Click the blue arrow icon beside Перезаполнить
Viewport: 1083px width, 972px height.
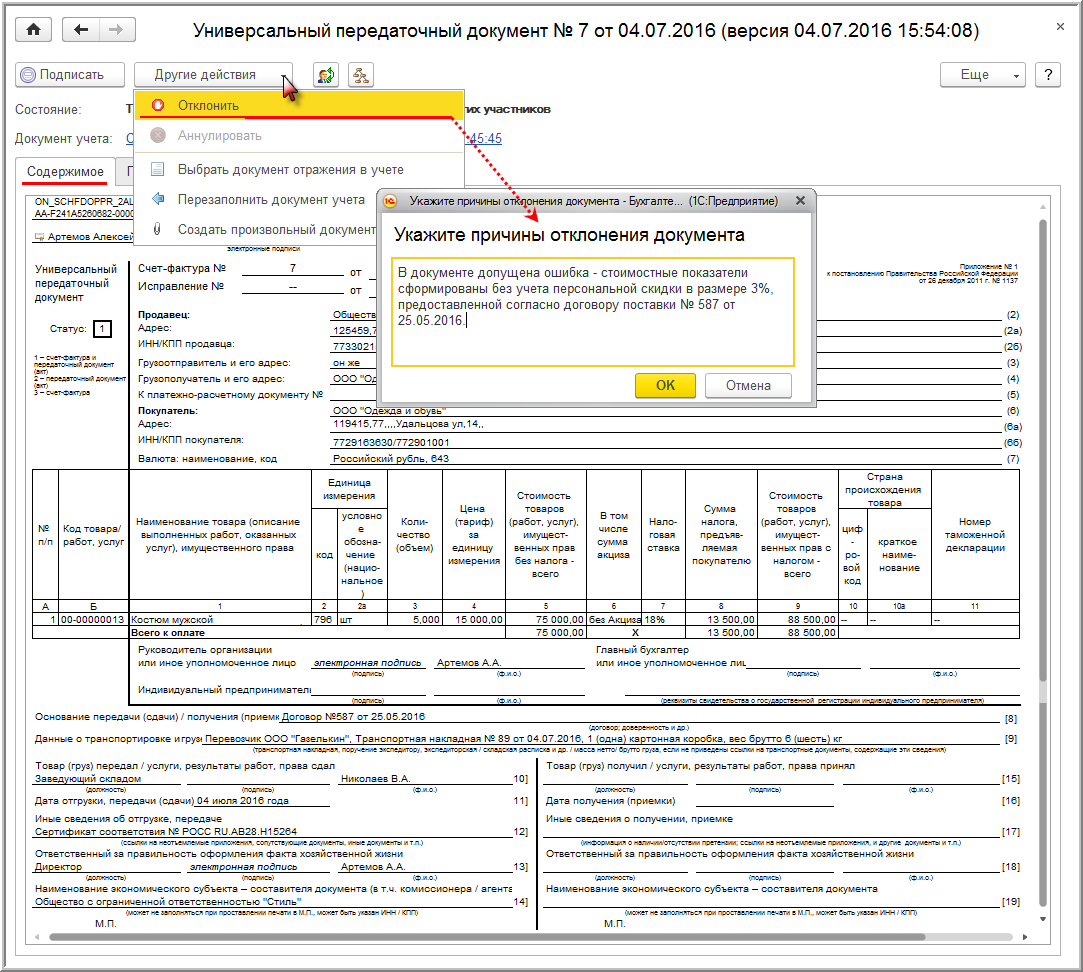pos(158,199)
